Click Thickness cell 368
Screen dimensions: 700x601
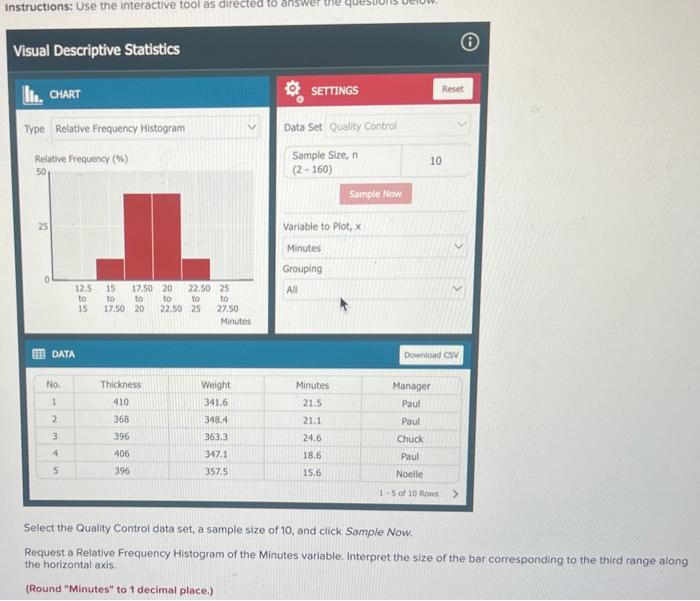click(121, 419)
